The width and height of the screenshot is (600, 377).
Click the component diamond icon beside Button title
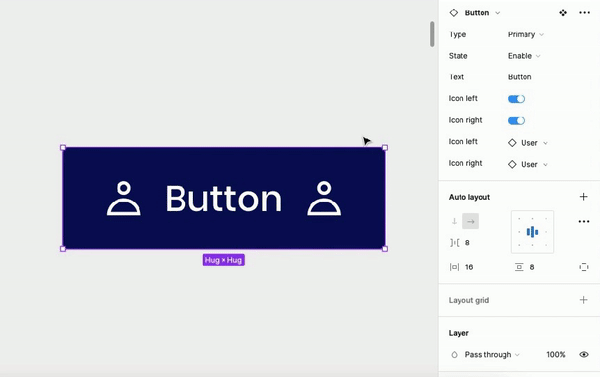(x=453, y=13)
